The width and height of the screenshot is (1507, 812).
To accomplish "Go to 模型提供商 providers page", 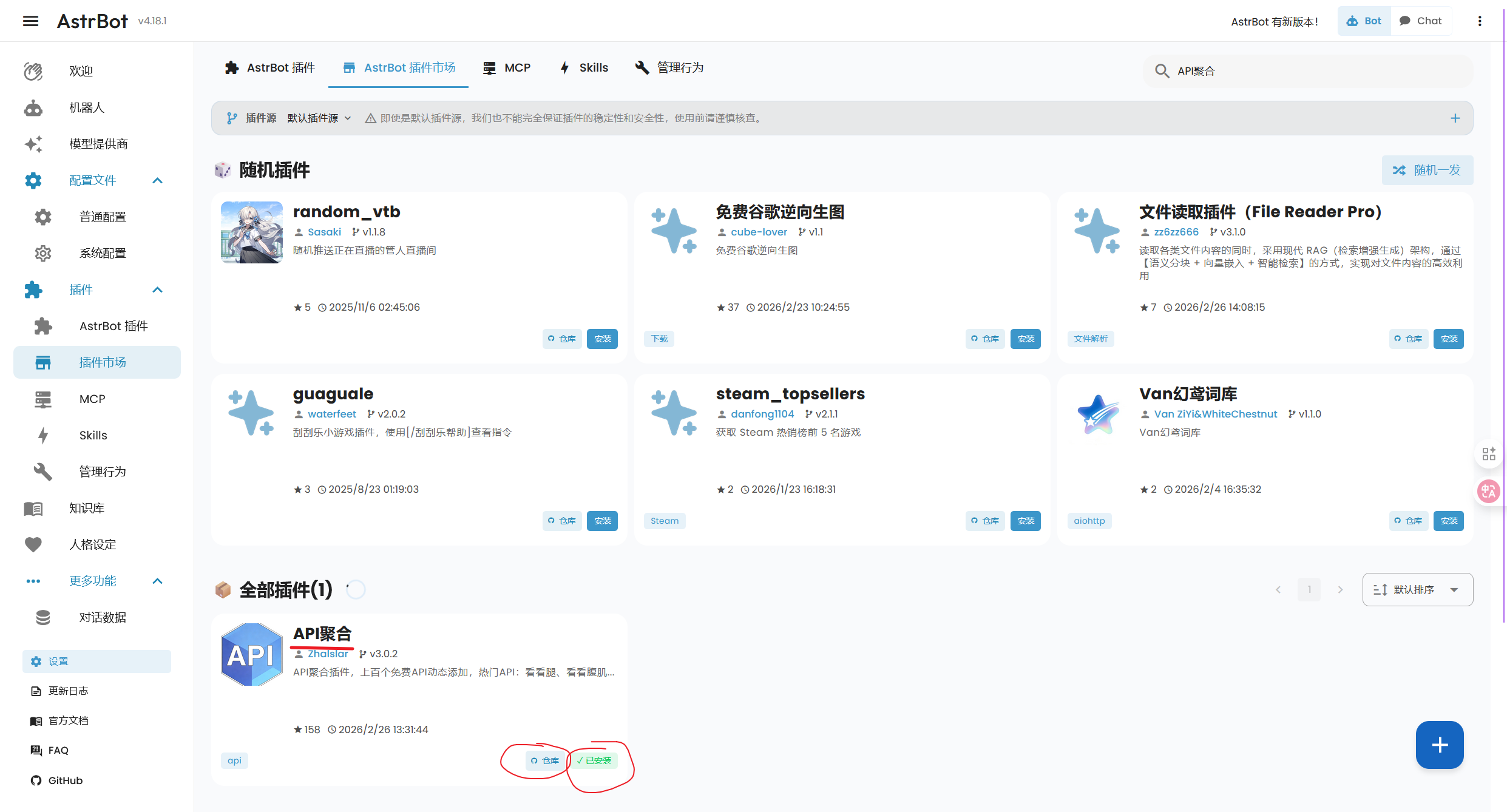I will [x=97, y=144].
